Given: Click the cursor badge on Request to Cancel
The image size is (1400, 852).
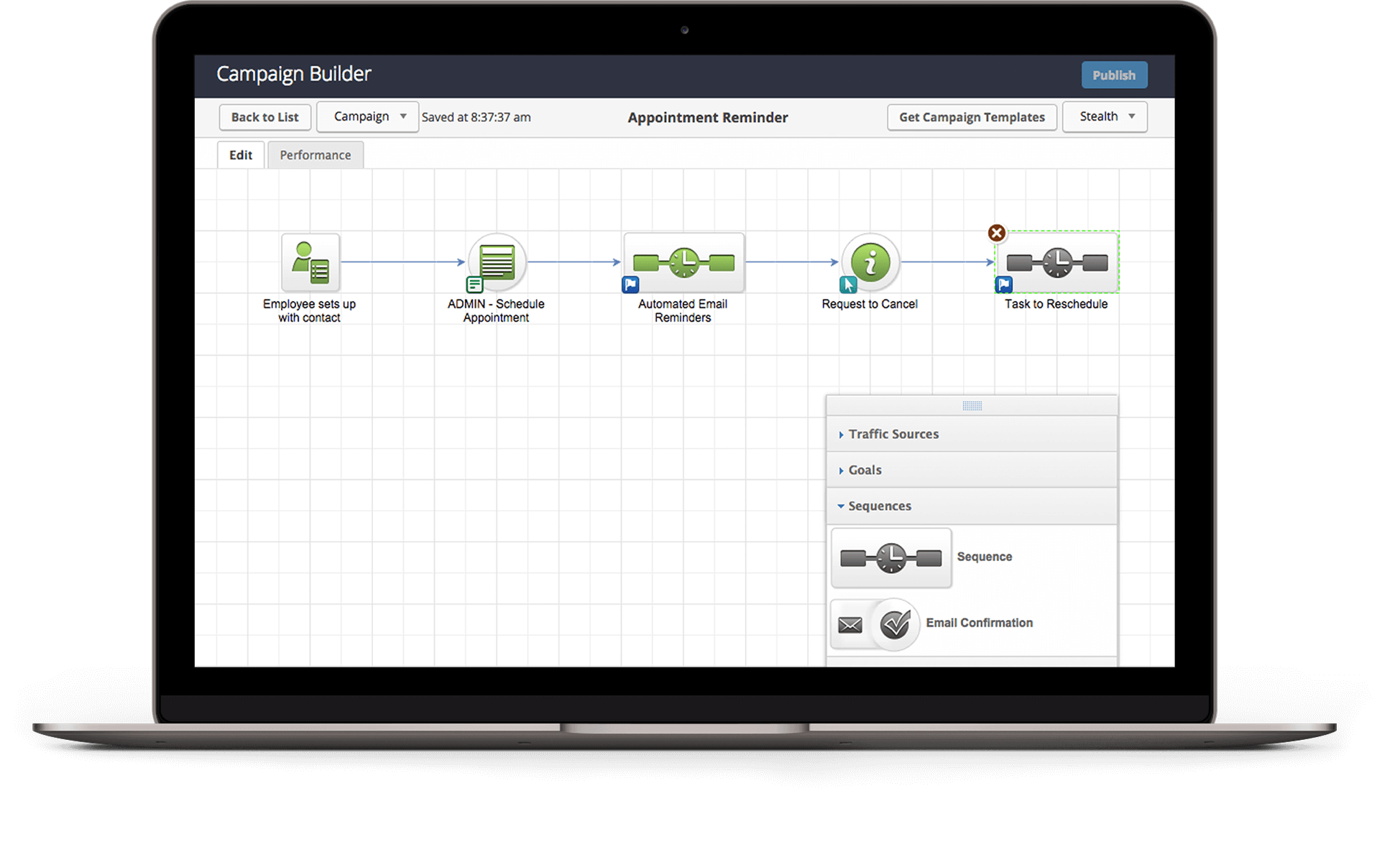Looking at the screenshot, I should pyautogui.click(x=848, y=285).
